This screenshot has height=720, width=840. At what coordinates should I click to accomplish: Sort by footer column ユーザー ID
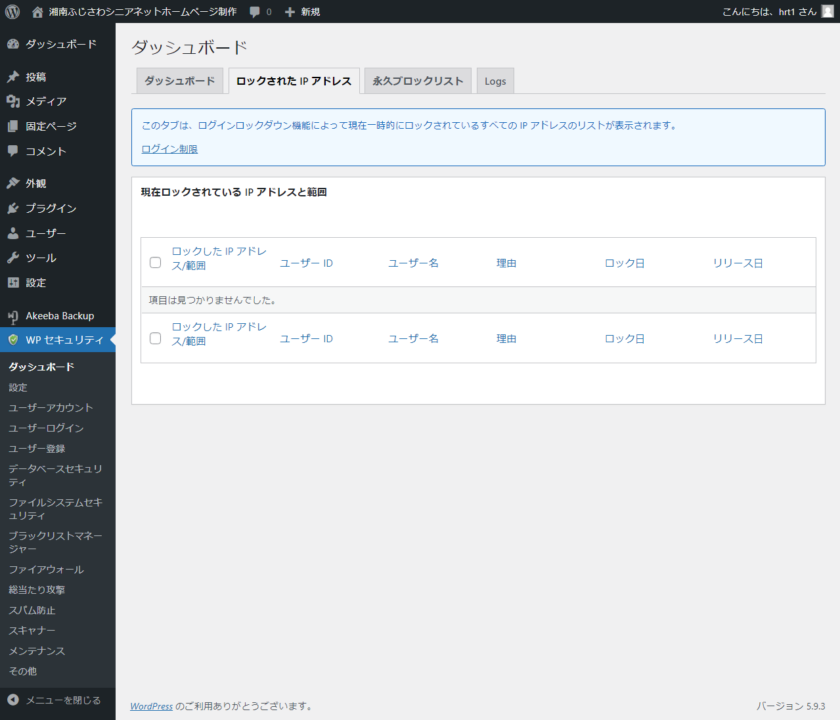[x=306, y=339]
